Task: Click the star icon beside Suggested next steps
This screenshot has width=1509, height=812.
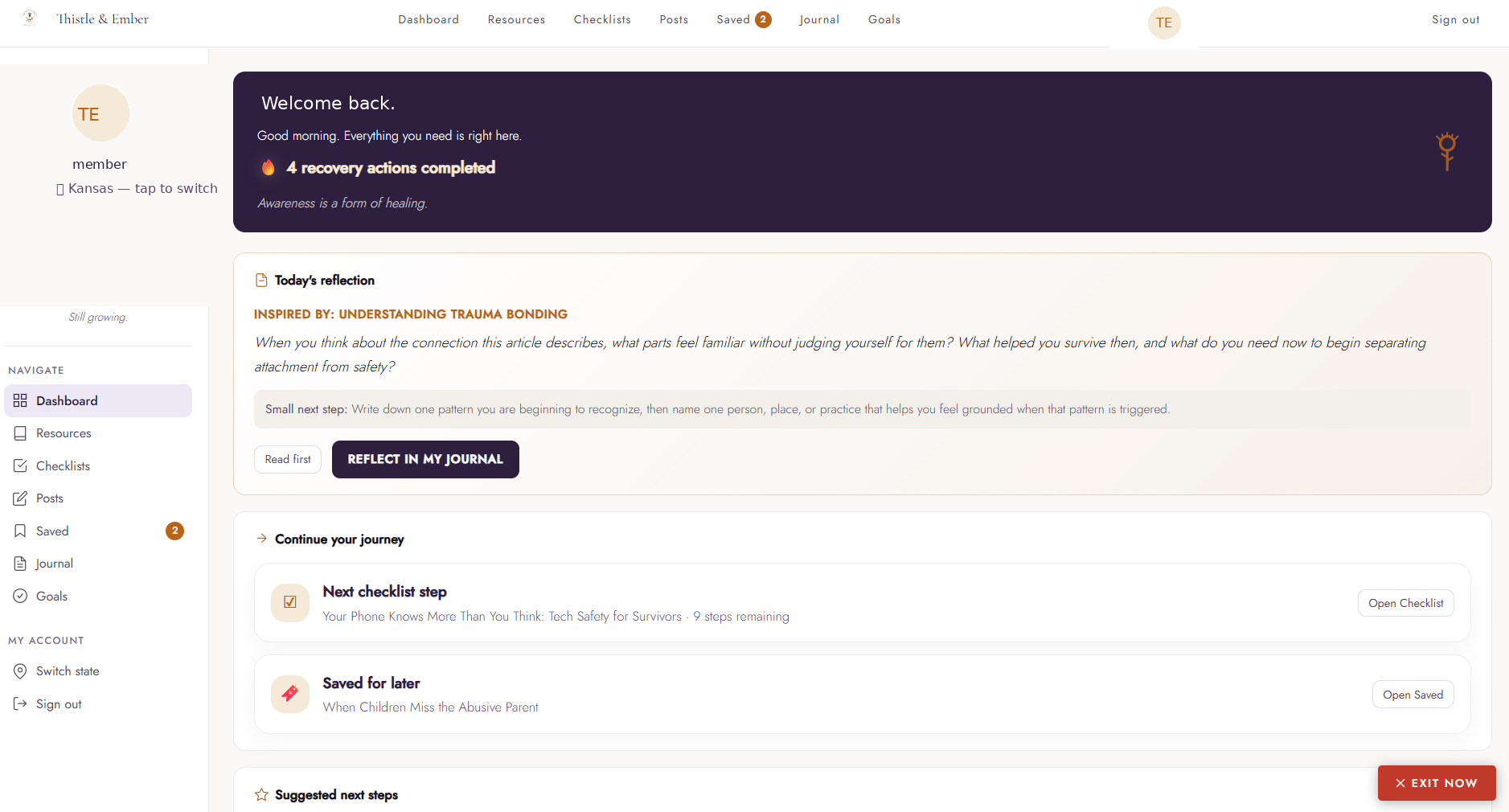Action: point(261,794)
